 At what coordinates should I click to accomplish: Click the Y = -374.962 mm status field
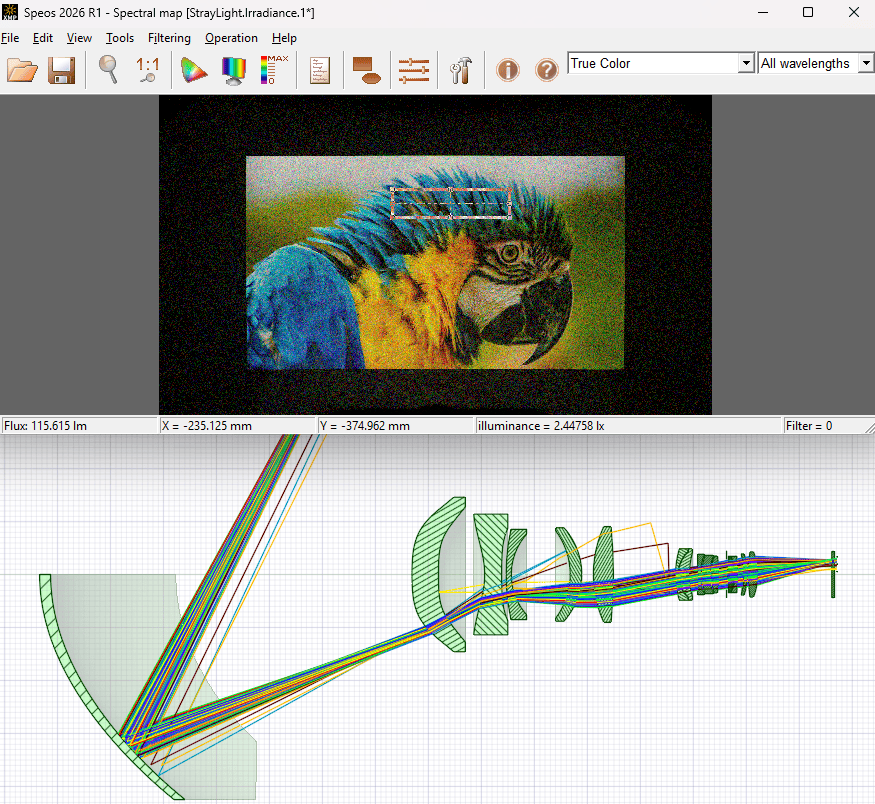pos(395,426)
